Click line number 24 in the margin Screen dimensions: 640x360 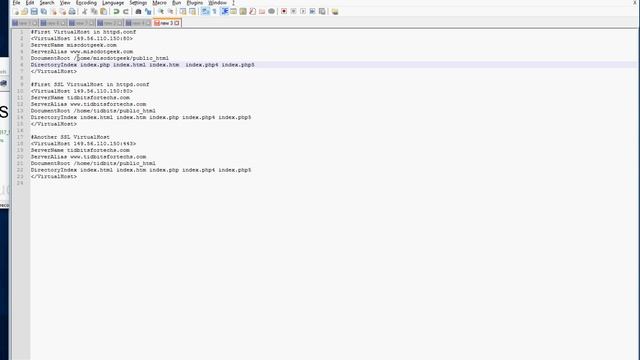tap(20, 183)
